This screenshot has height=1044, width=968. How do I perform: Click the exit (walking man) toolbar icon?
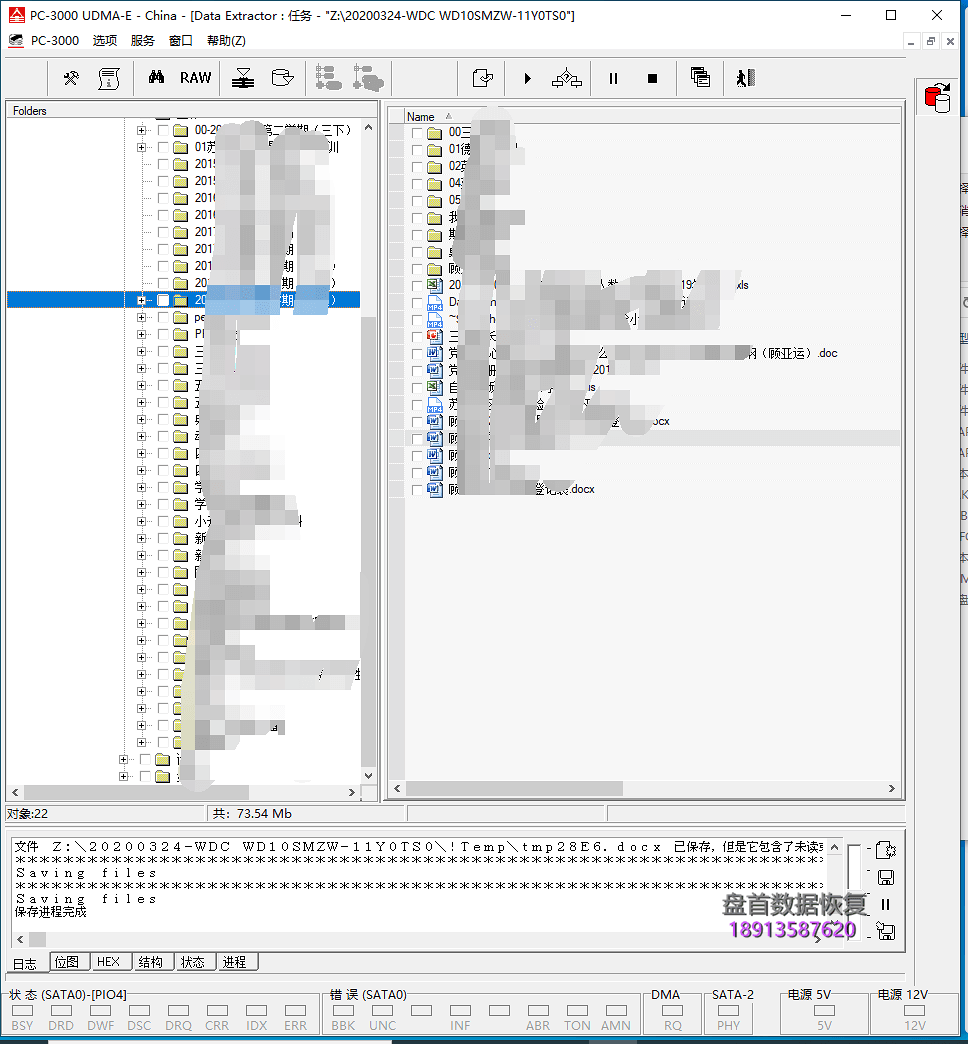pyautogui.click(x=746, y=78)
